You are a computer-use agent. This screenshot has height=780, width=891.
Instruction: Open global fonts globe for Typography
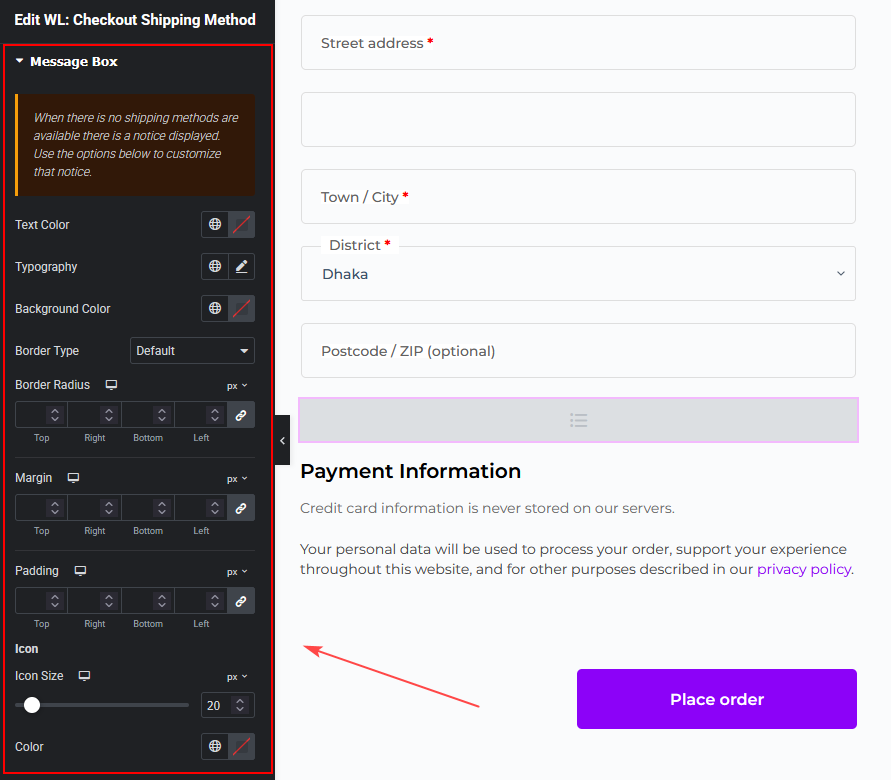coord(215,266)
